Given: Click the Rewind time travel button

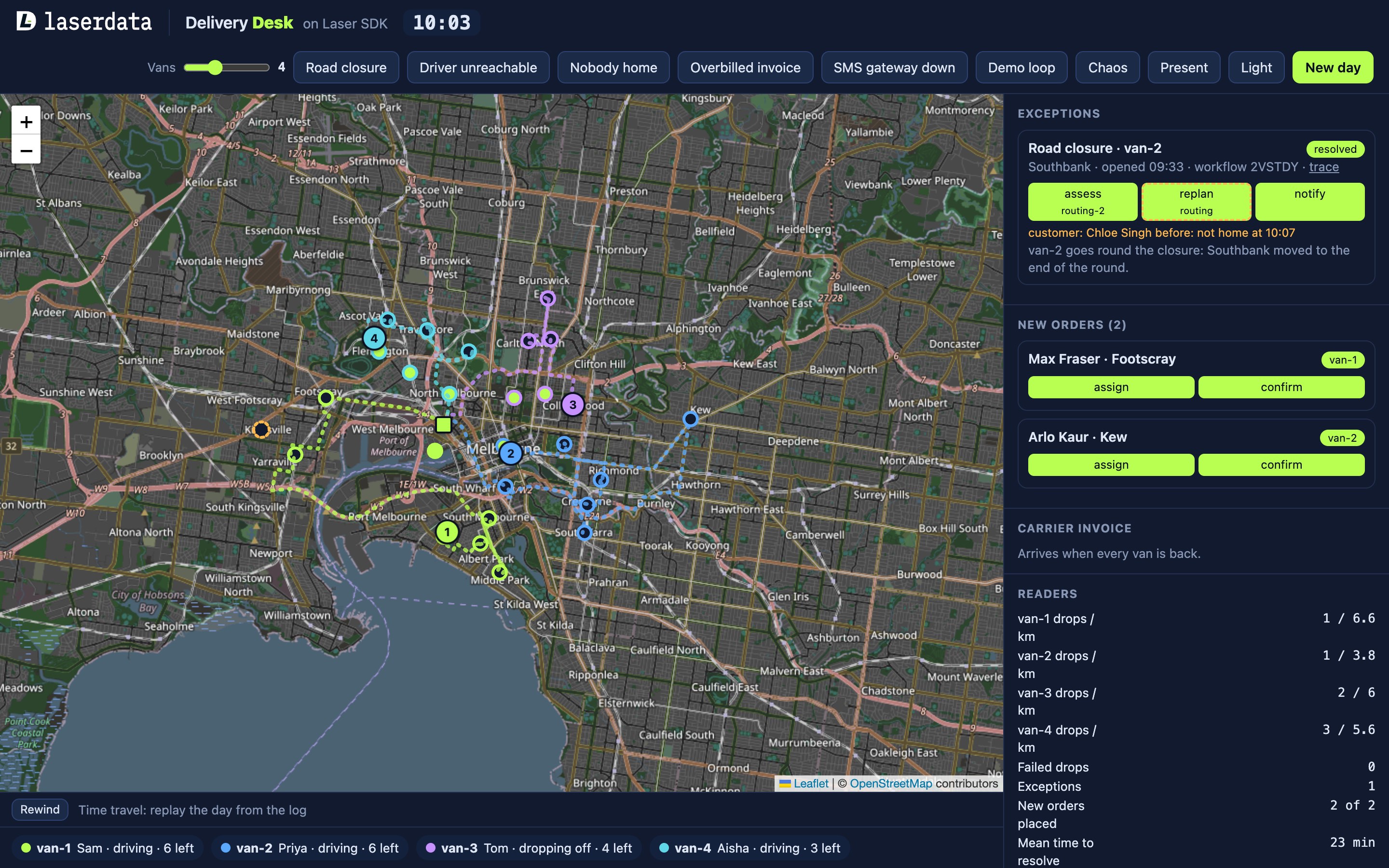Looking at the screenshot, I should click(x=40, y=810).
